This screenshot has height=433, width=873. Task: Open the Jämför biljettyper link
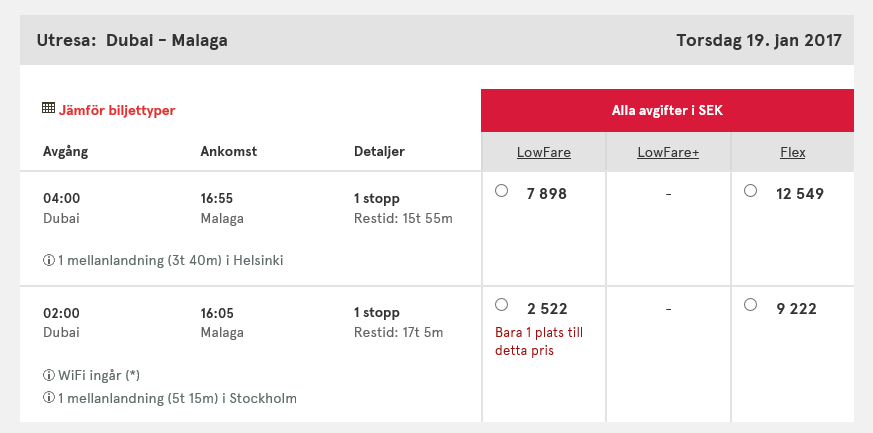(117, 110)
